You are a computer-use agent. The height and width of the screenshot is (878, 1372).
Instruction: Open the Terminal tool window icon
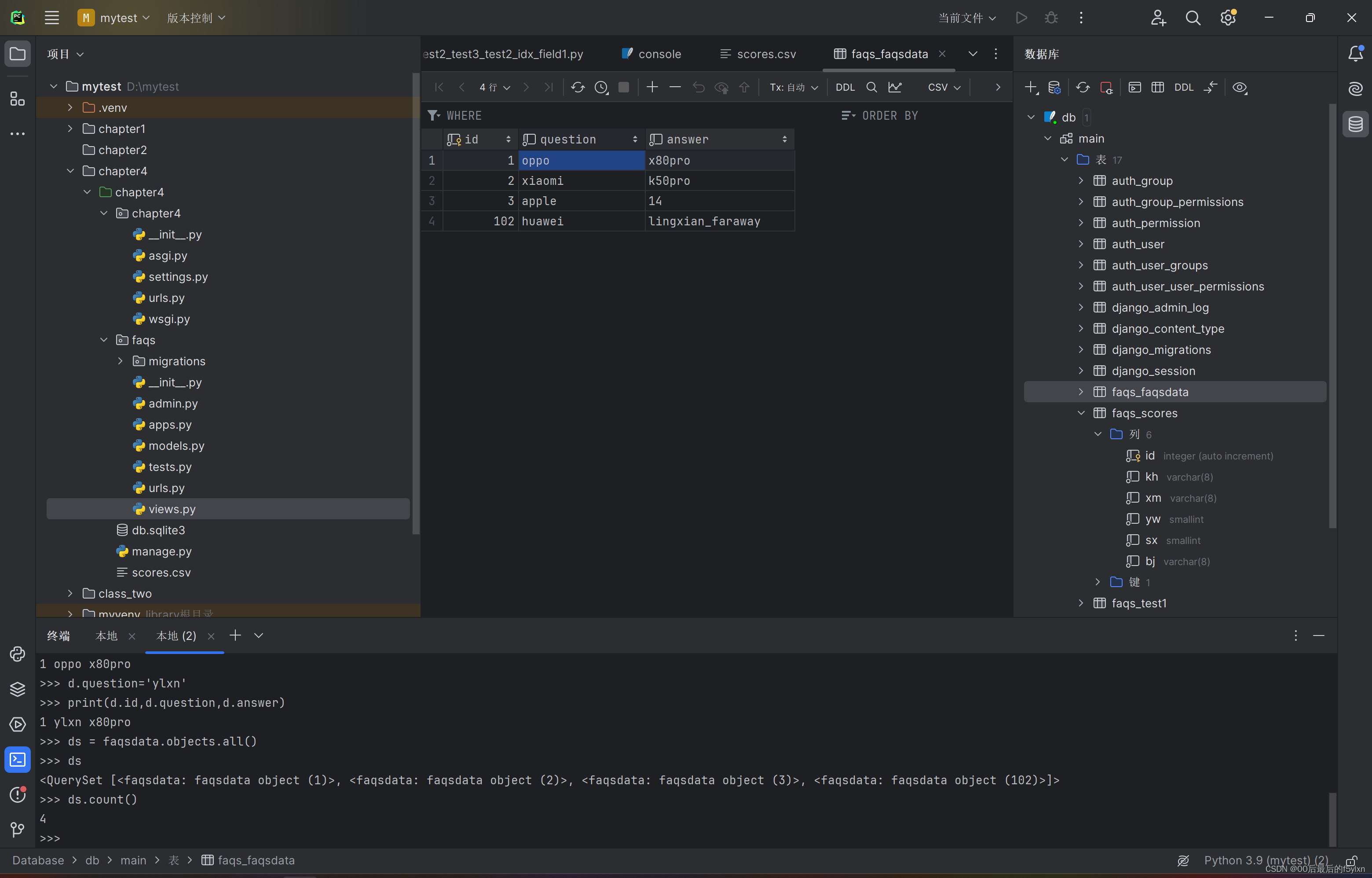[17, 760]
